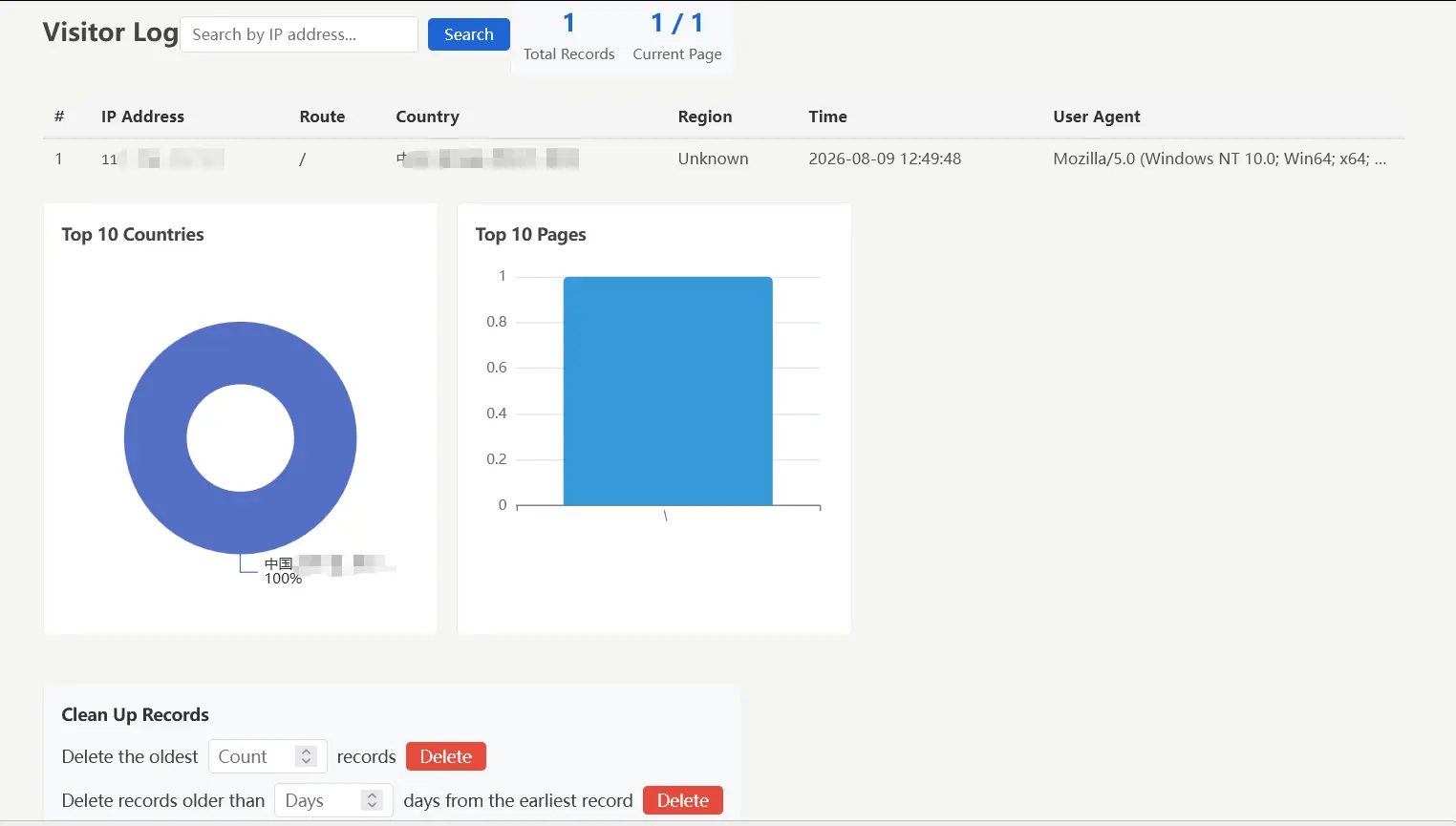Click the blue donut chart ring

pos(157,437)
